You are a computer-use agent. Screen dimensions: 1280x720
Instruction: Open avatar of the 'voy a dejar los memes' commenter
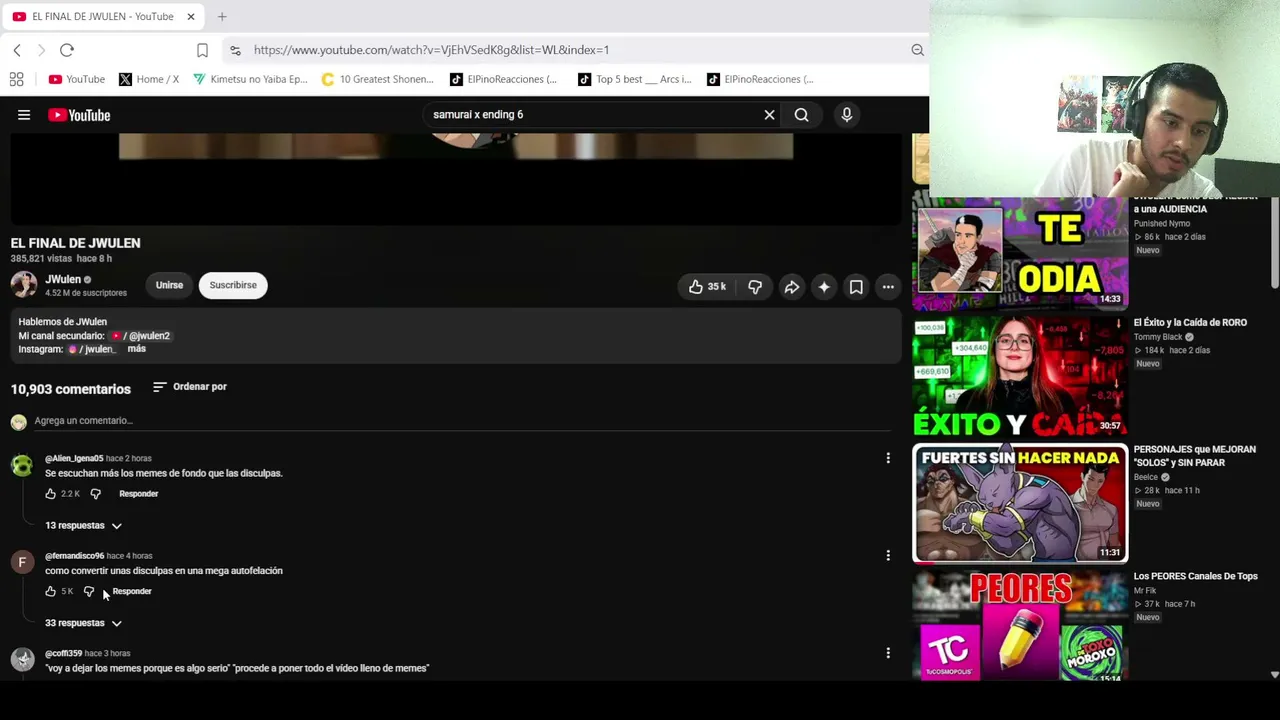[22, 659]
